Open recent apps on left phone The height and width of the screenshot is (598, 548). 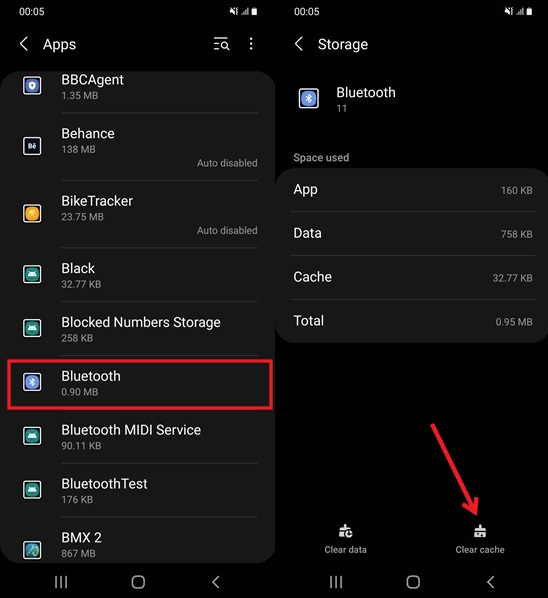click(x=61, y=582)
